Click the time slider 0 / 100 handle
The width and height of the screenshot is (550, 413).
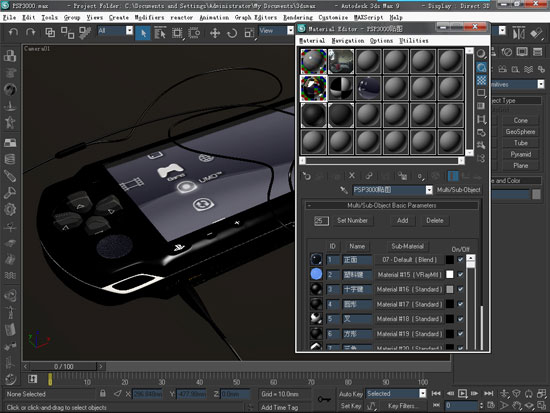[63, 367]
